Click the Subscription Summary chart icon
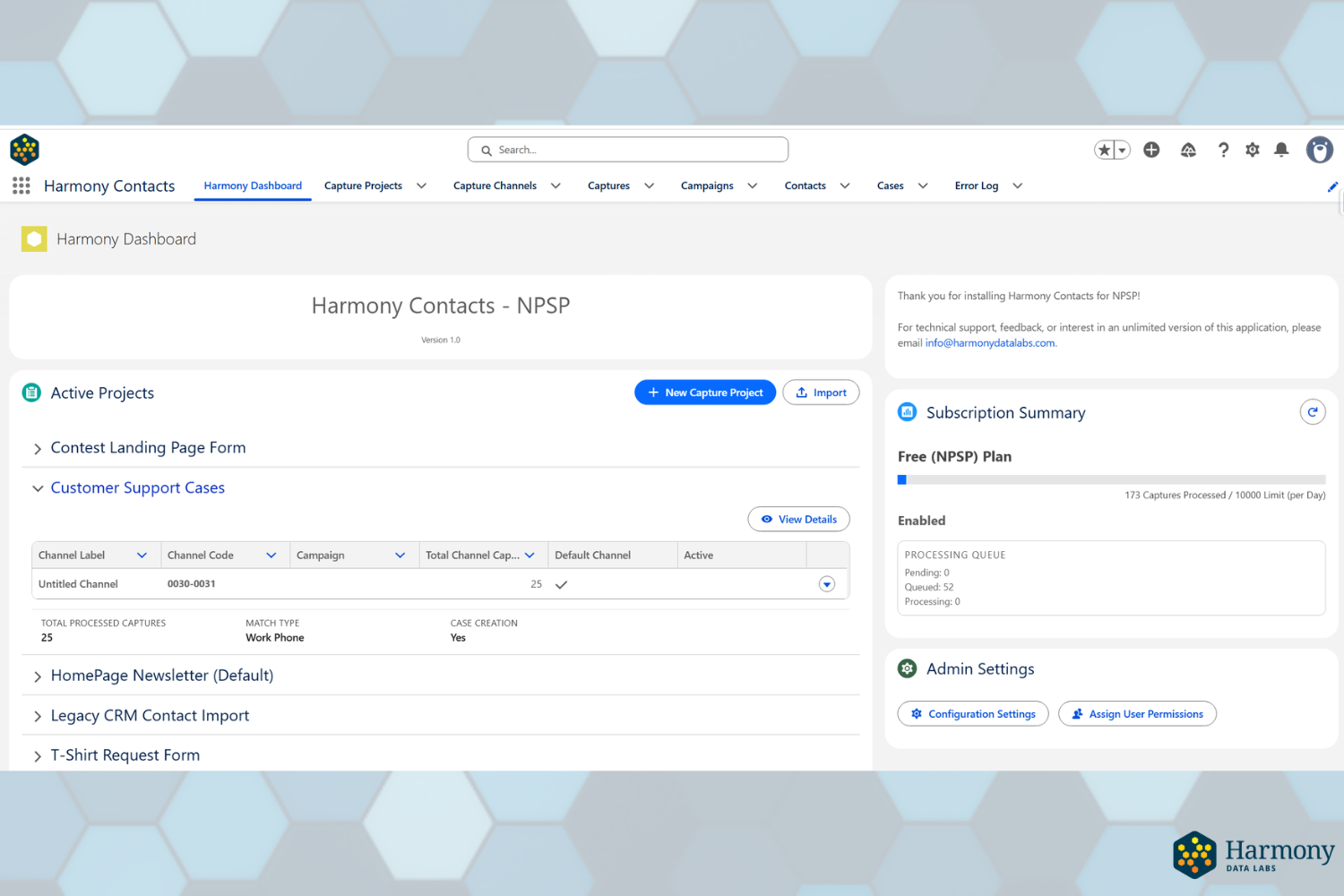The width and height of the screenshot is (1344, 896). click(908, 412)
